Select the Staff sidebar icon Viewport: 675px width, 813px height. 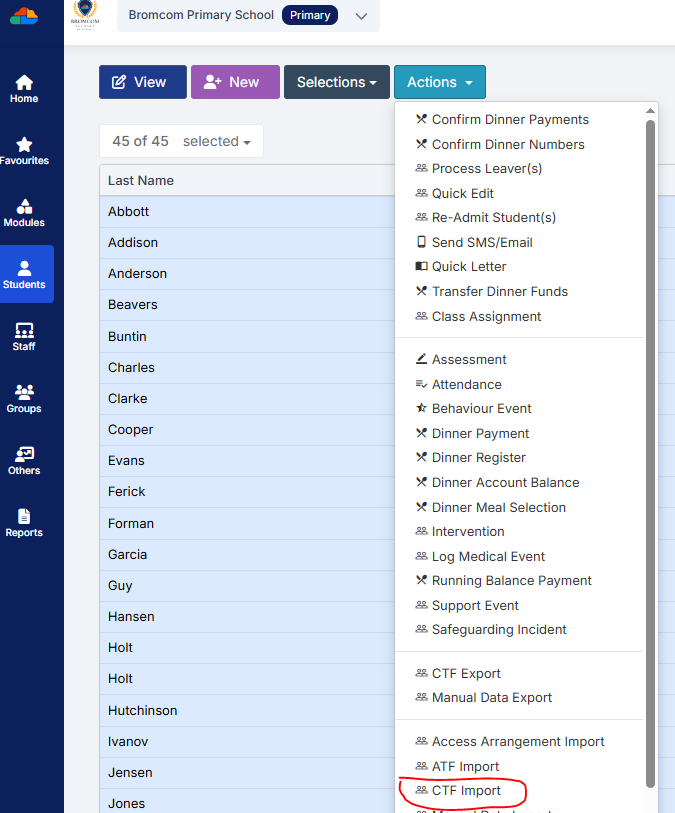(24, 336)
